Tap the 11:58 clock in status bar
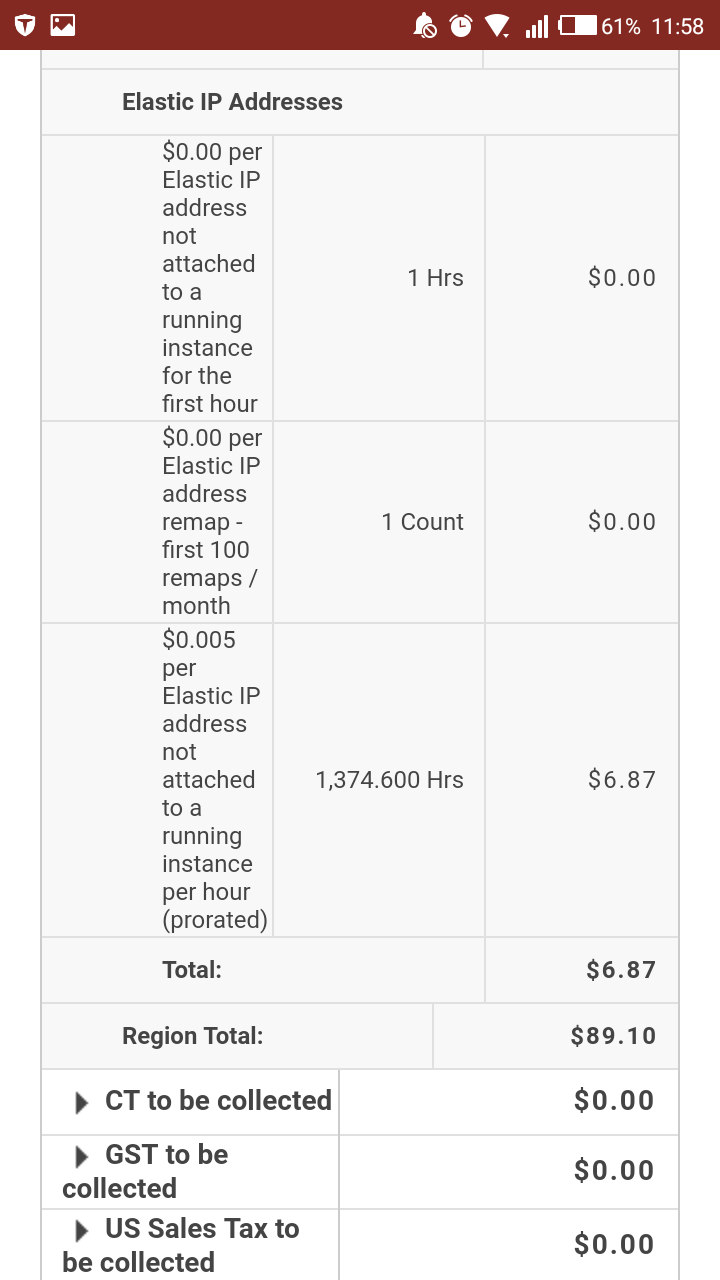 677,26
